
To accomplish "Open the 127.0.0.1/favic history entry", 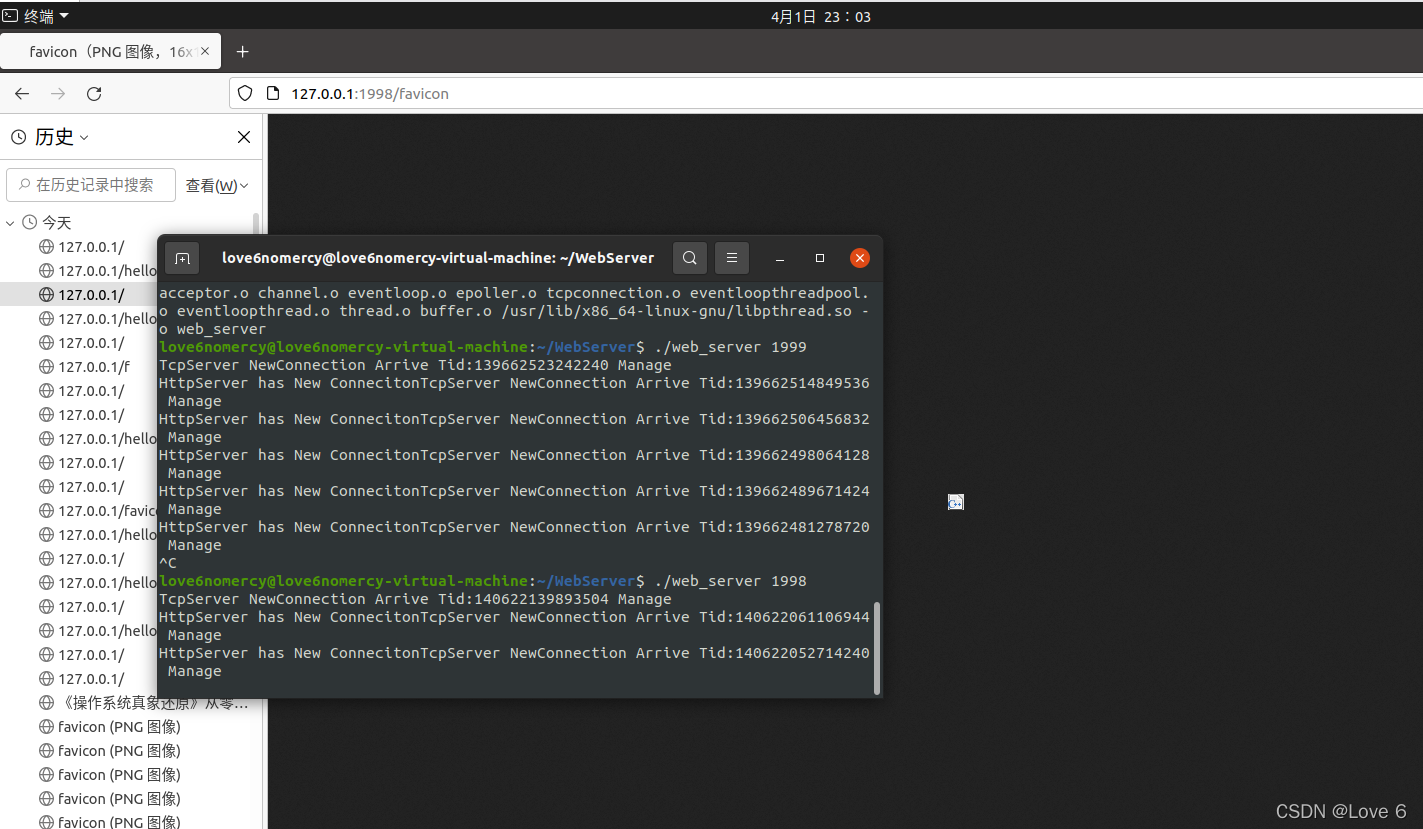I will point(98,511).
